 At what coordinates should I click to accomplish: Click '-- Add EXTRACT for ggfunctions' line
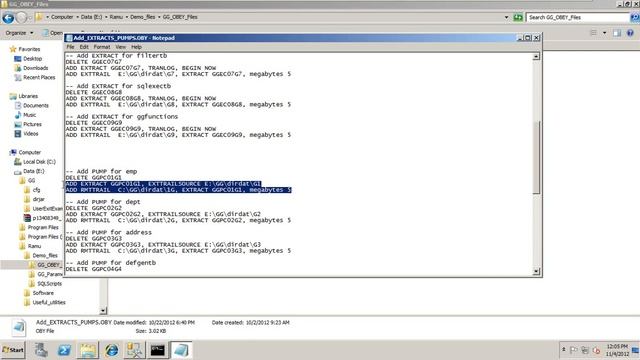[122, 117]
